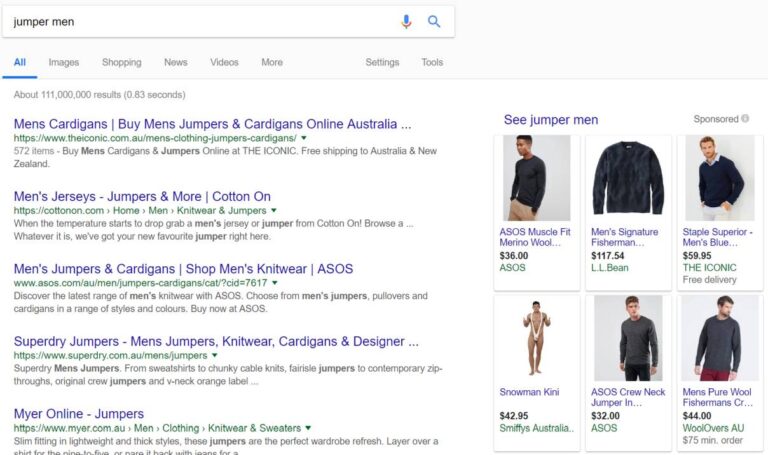The width and height of the screenshot is (768, 455).
Task: Click the search box containing jumper men
Action: pos(228,22)
